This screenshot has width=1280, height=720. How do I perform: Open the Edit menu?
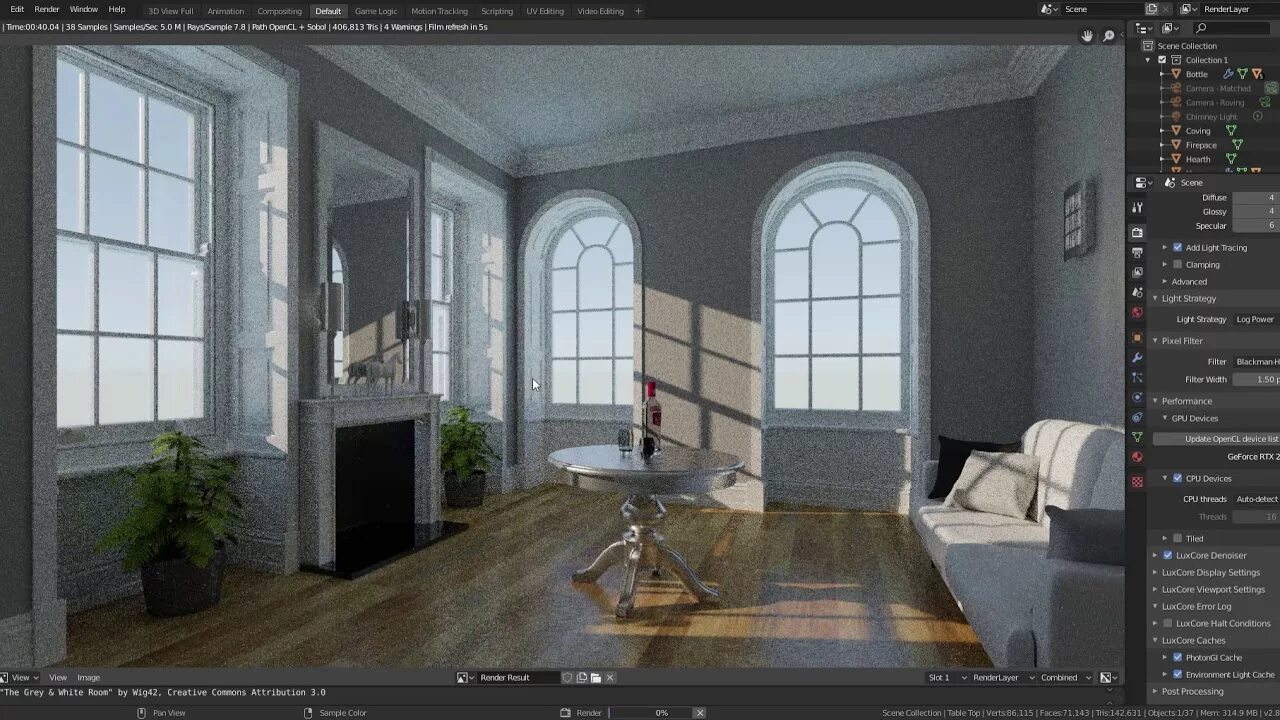coord(17,9)
